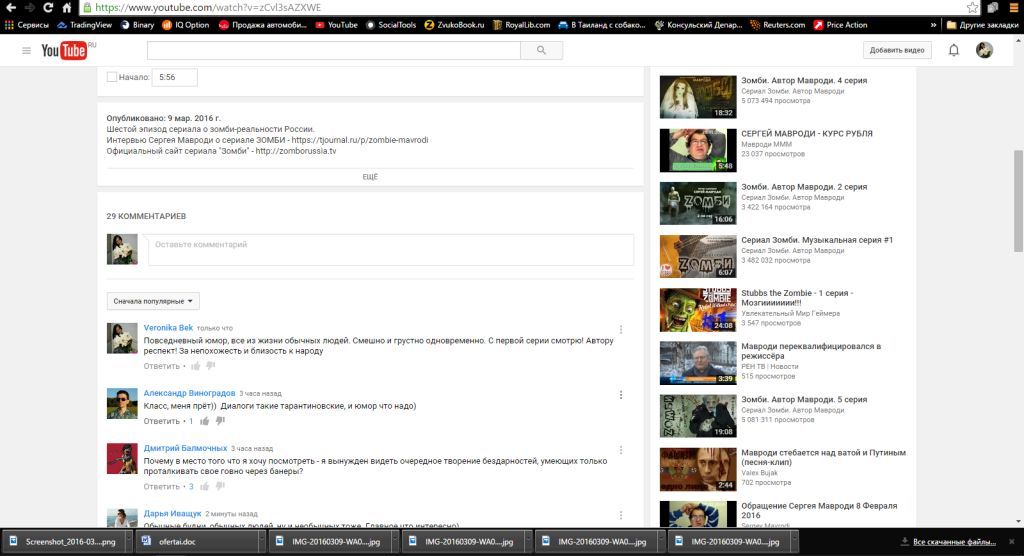This screenshot has width=1024, height=556.
Task: Open the Продажа автомоби... bookmark
Action: 263,25
